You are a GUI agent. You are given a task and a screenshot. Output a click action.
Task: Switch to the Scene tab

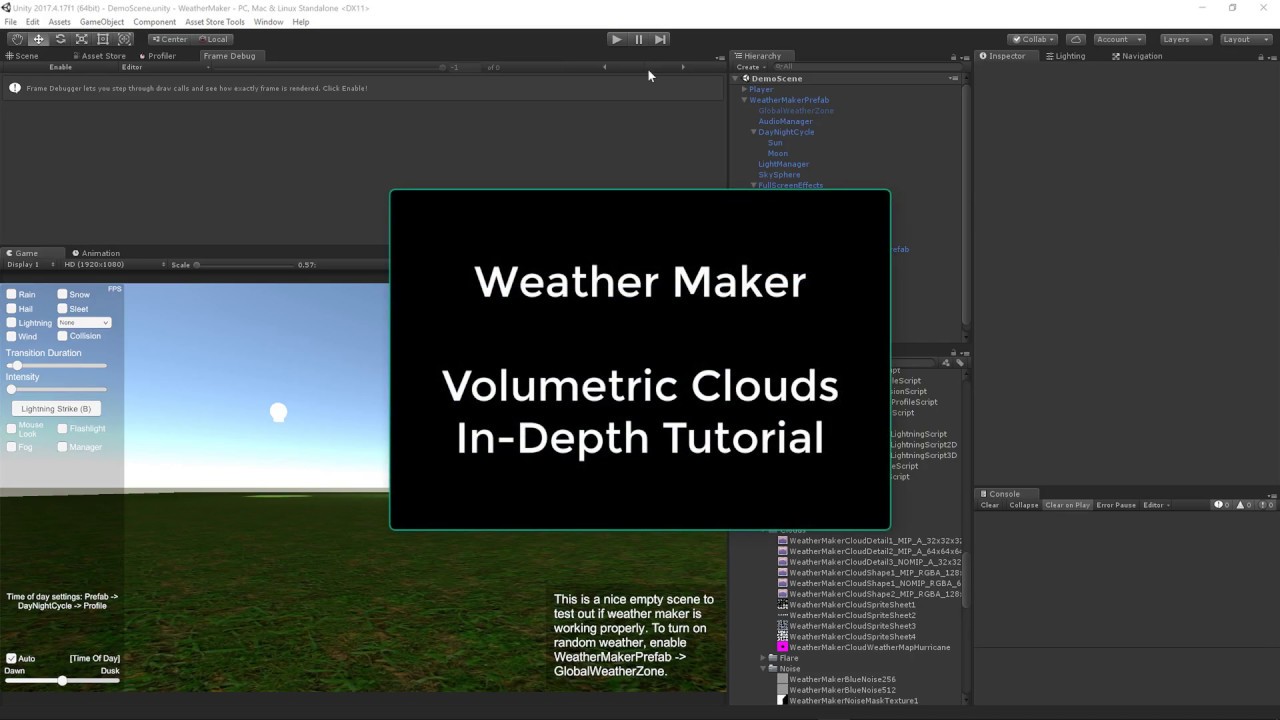point(22,56)
